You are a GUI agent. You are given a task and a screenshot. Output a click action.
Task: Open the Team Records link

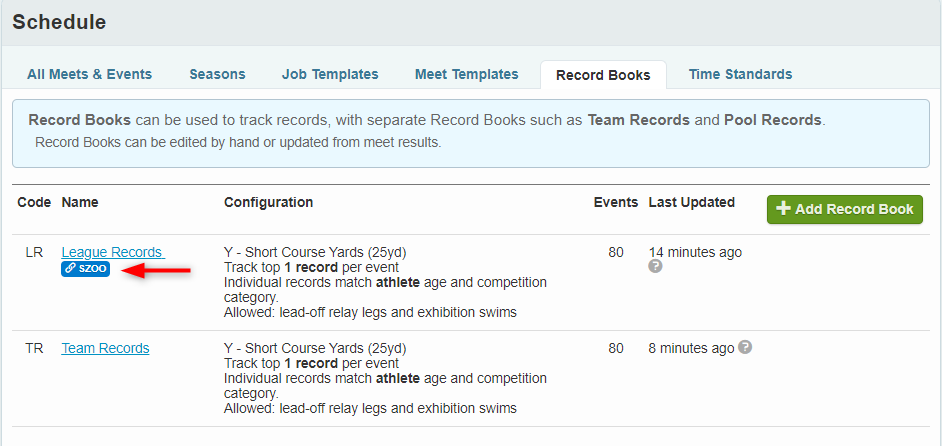pyautogui.click(x=105, y=348)
